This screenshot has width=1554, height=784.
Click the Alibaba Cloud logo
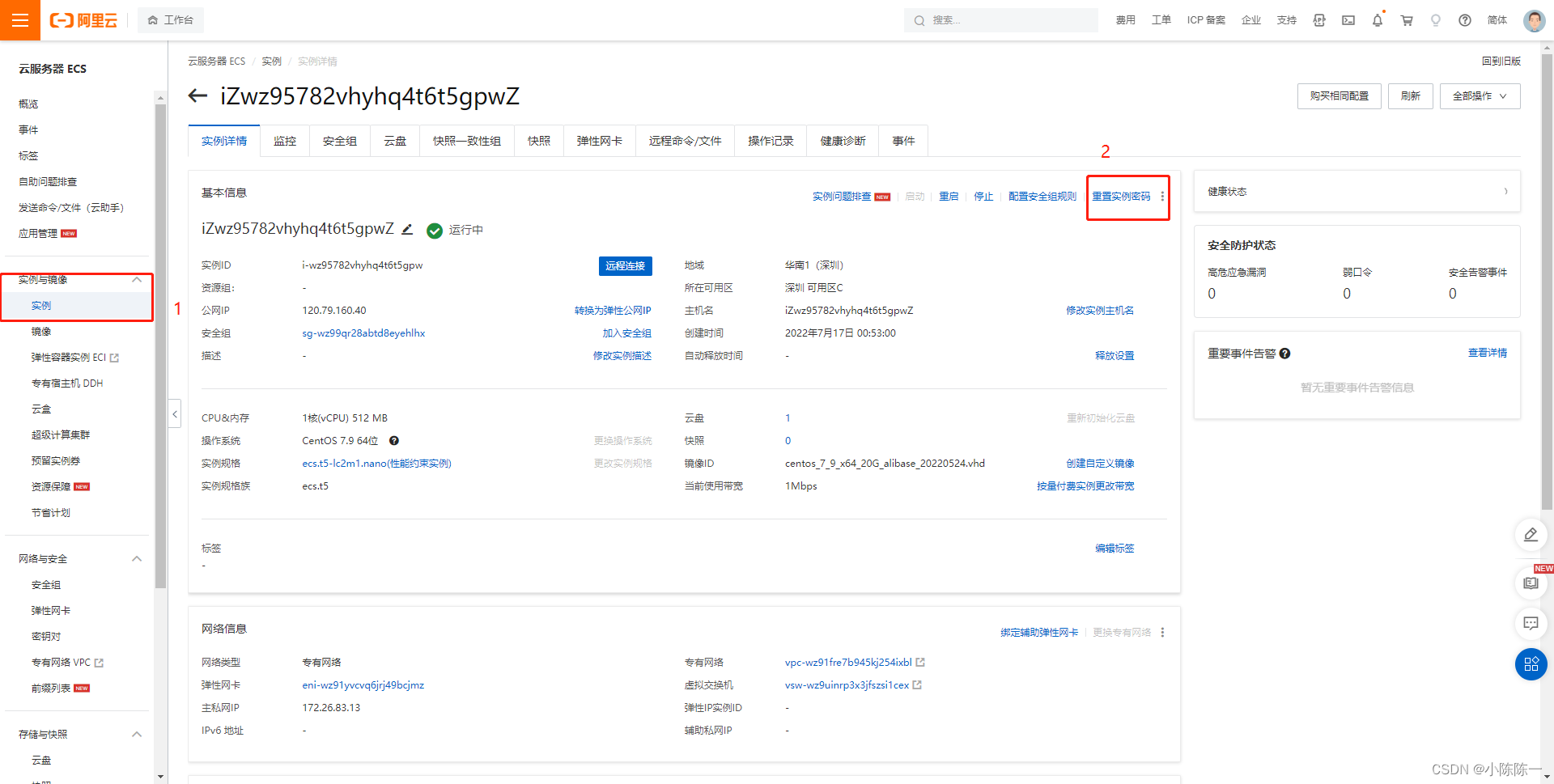click(x=83, y=20)
